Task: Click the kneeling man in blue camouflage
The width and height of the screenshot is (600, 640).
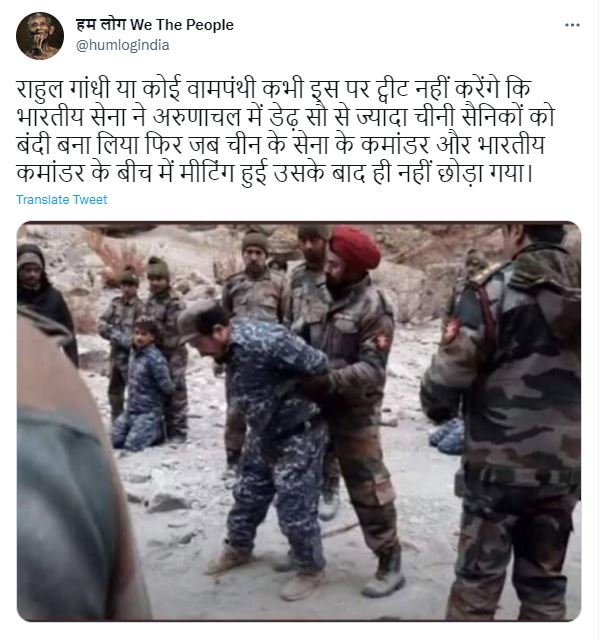Action: pos(143,386)
